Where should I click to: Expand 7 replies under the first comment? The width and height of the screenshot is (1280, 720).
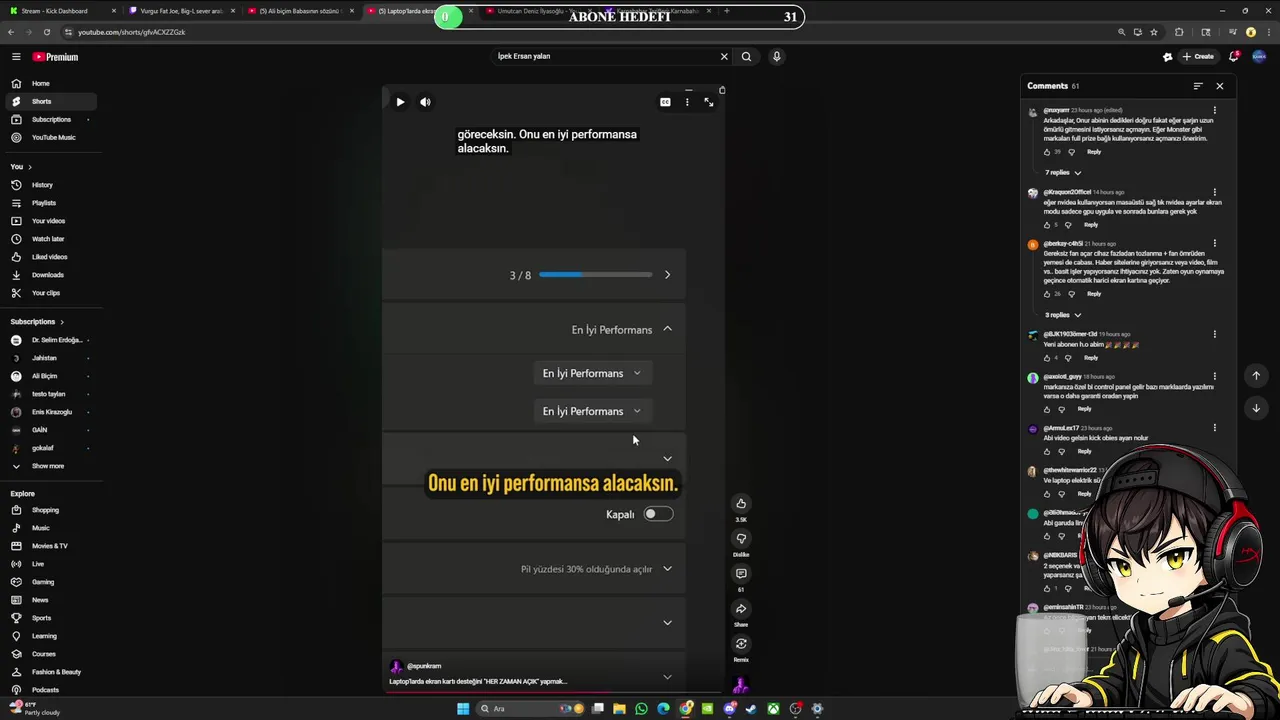pyautogui.click(x=1063, y=173)
